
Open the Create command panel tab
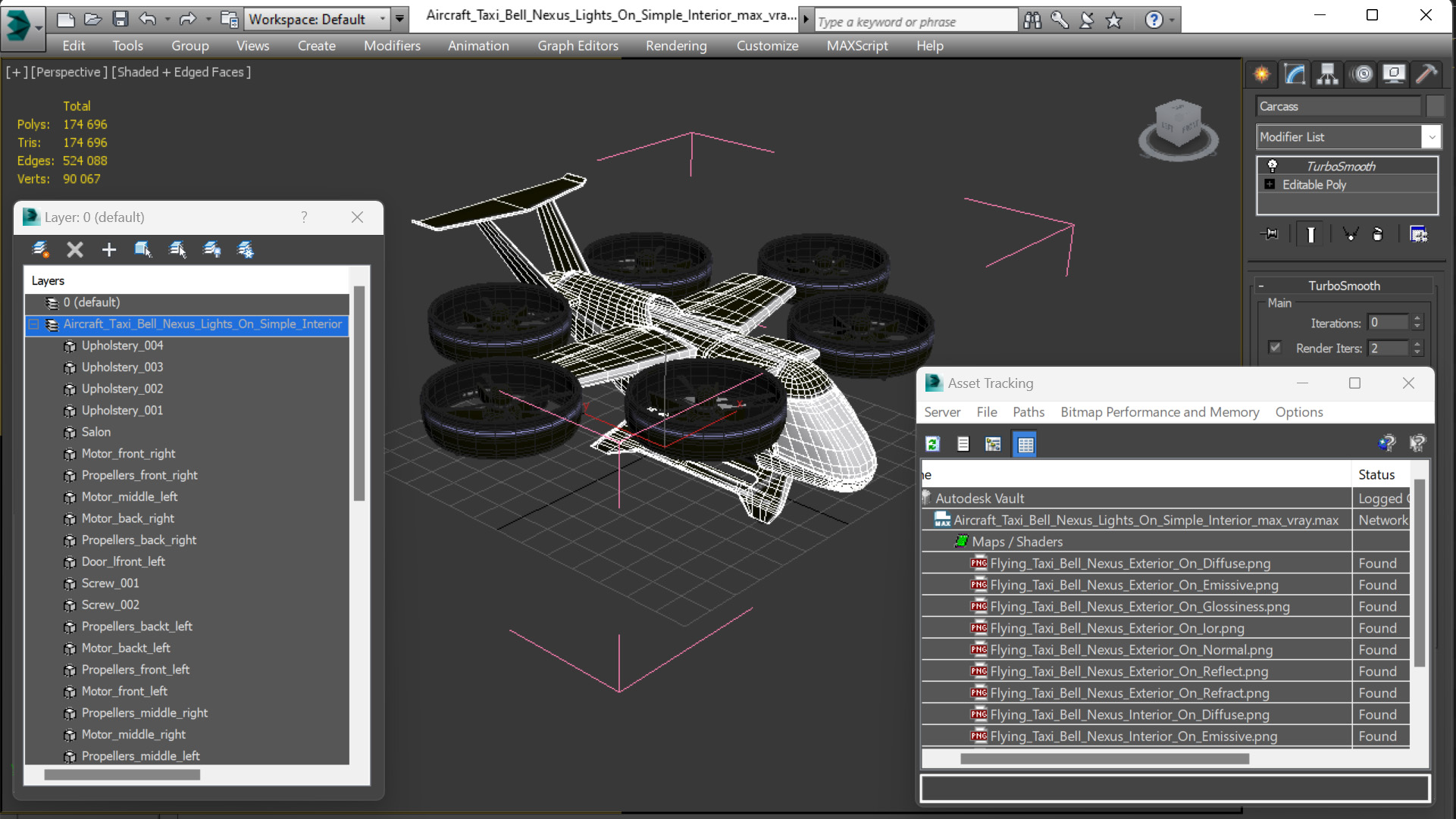pyautogui.click(x=1262, y=74)
